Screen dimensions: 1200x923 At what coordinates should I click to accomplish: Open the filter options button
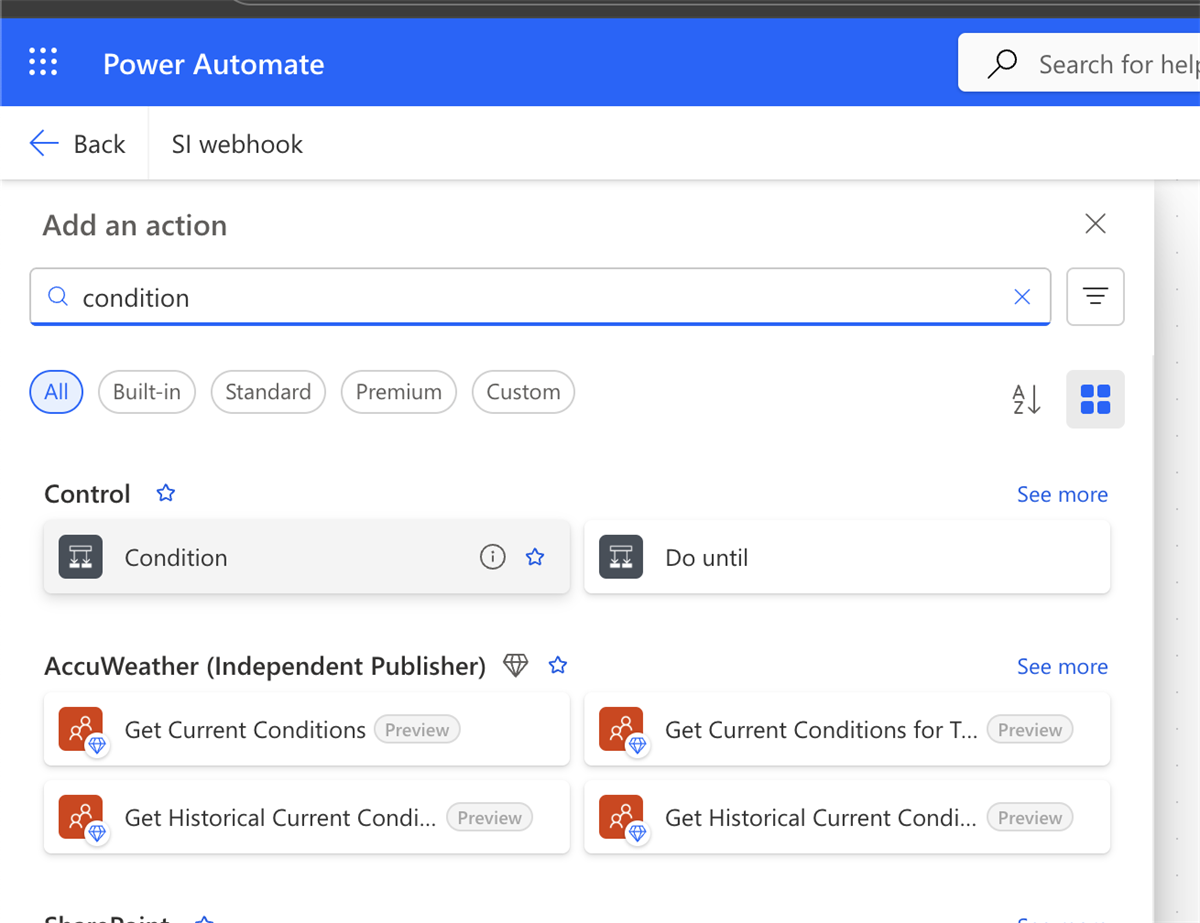pyautogui.click(x=1095, y=297)
